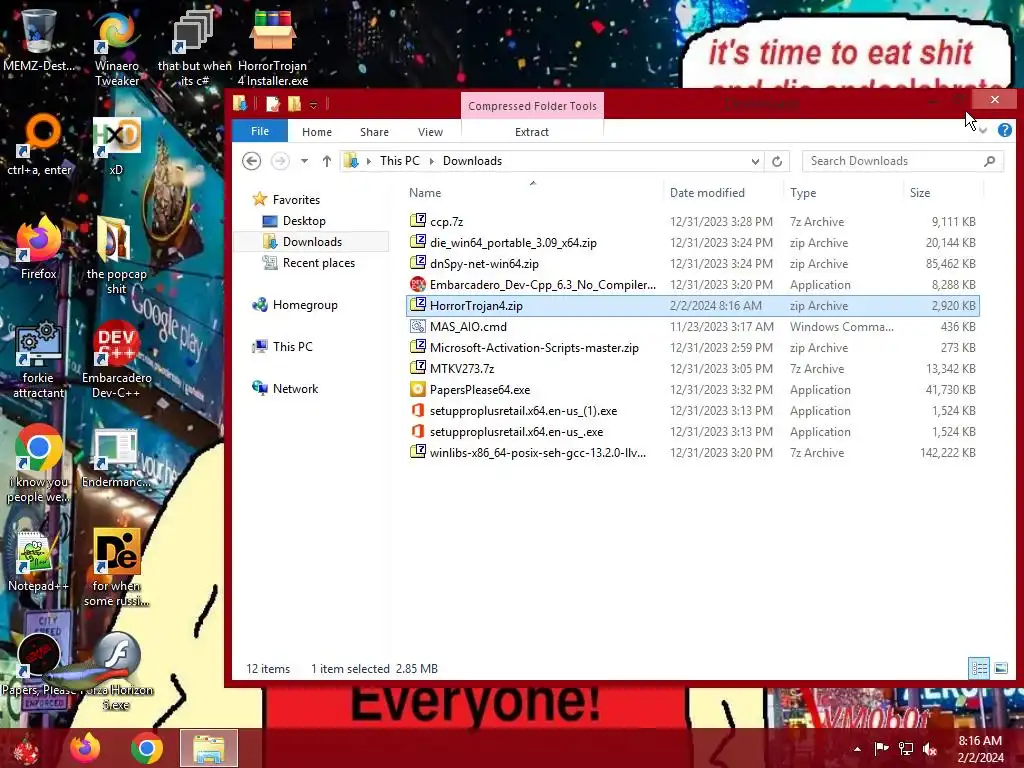Open Customize Quick Access Toolbar dropdown
Image resolution: width=1024 pixels, height=768 pixels.
[x=313, y=104]
